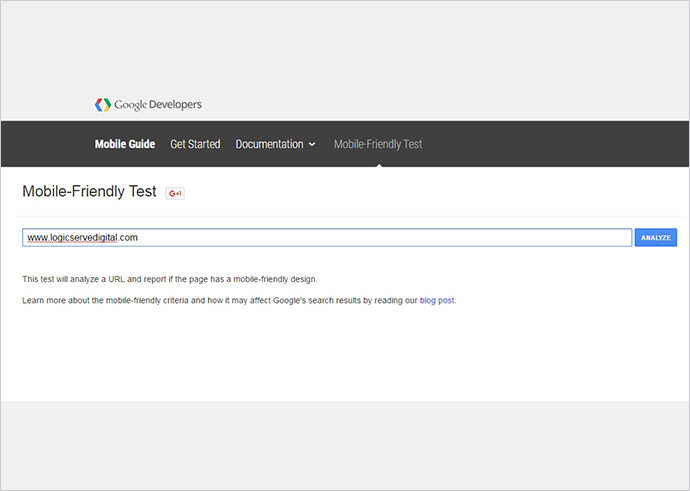Open the Documentation menu label
Viewport: 690px width, 491px height.
pos(269,144)
